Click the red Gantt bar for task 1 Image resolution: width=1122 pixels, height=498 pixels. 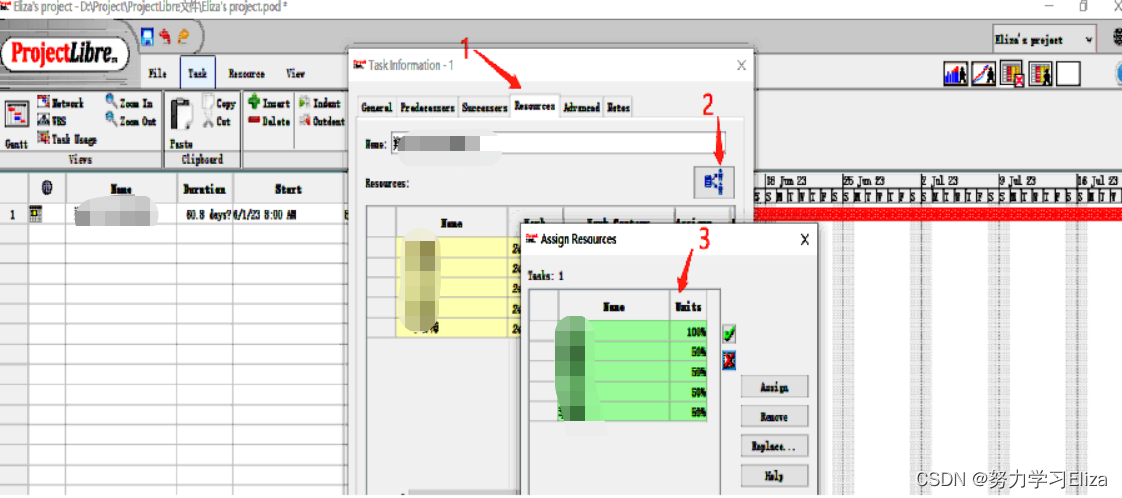pos(937,214)
